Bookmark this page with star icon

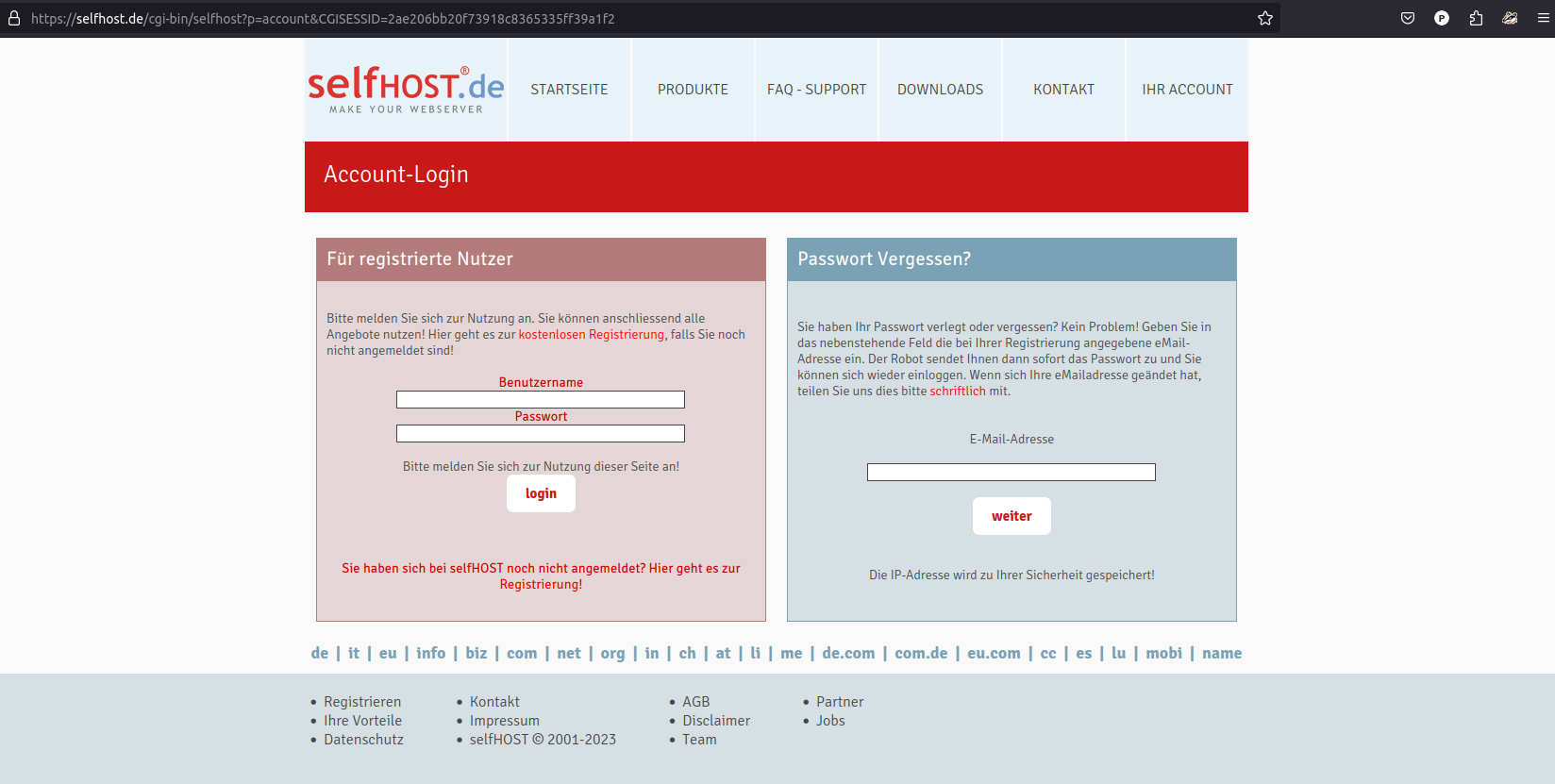1265,18
